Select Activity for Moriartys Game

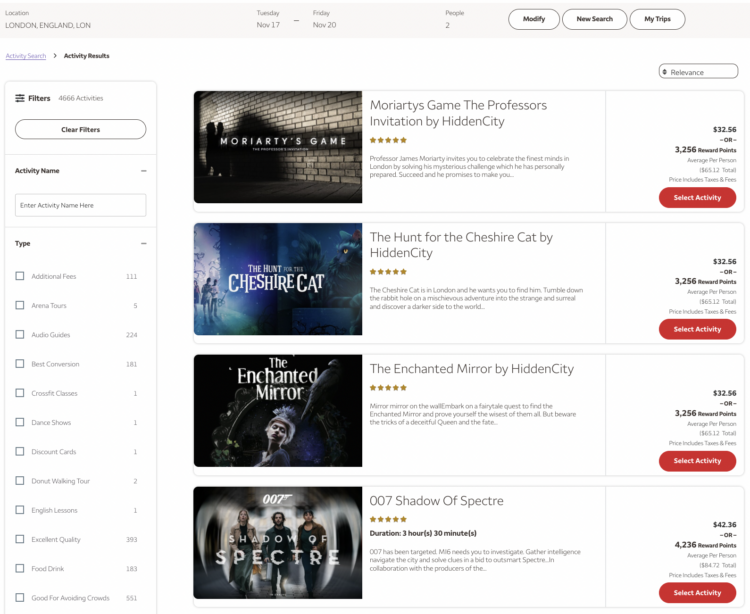click(697, 197)
